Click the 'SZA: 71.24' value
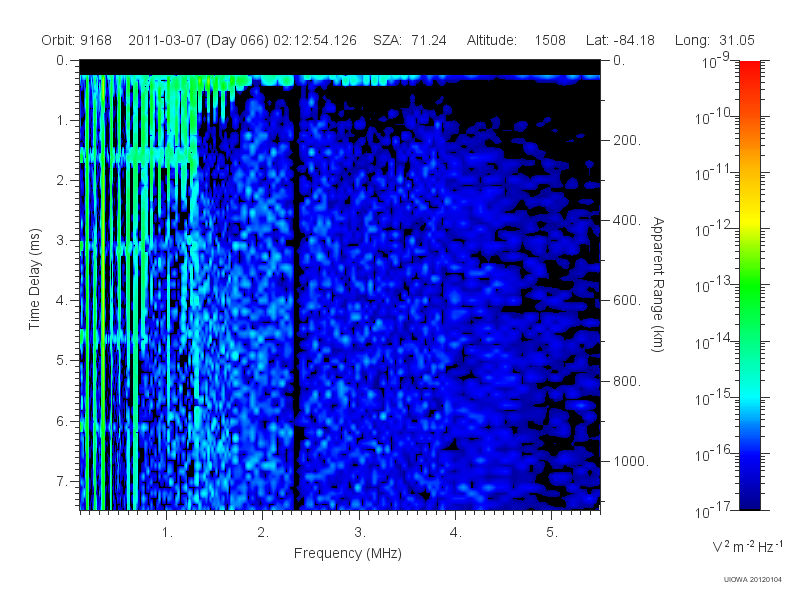This screenshot has height=600, width=800. 410,40
